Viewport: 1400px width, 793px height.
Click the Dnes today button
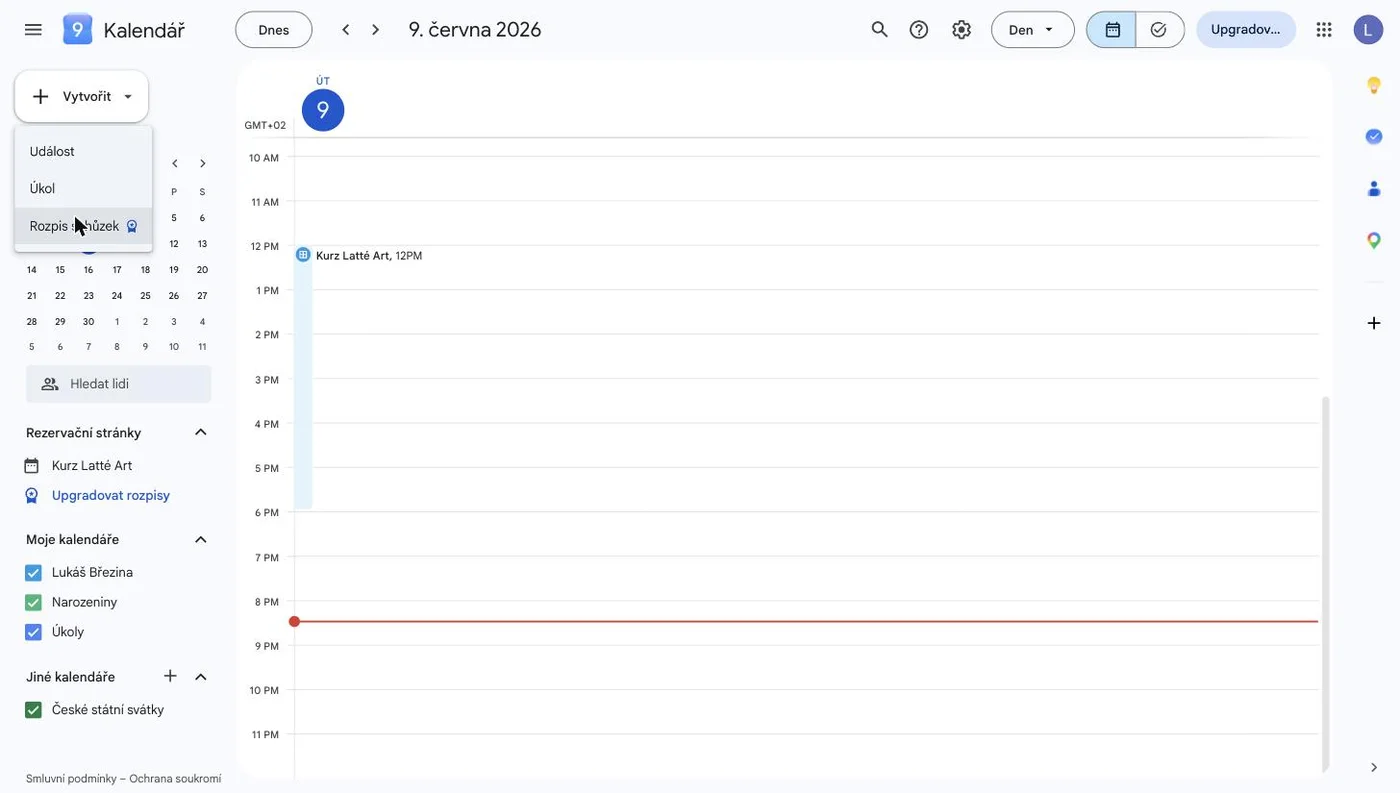tap(274, 30)
